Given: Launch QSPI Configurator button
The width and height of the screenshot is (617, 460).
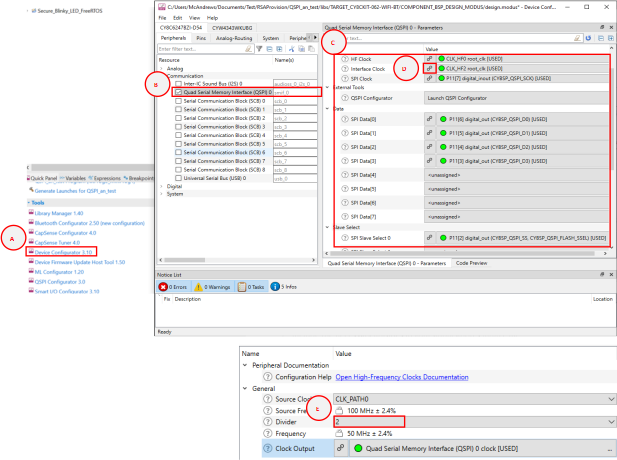Looking at the screenshot, I should tap(516, 98).
